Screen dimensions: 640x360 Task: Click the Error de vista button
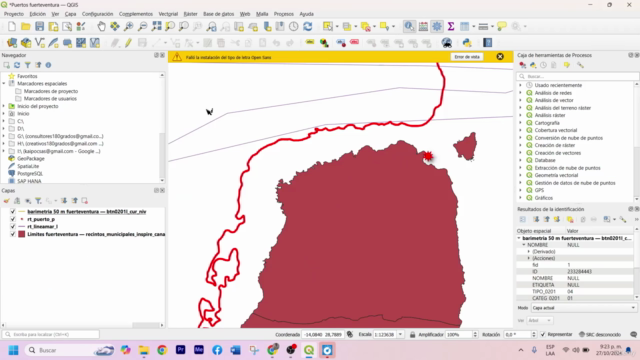pos(467,57)
